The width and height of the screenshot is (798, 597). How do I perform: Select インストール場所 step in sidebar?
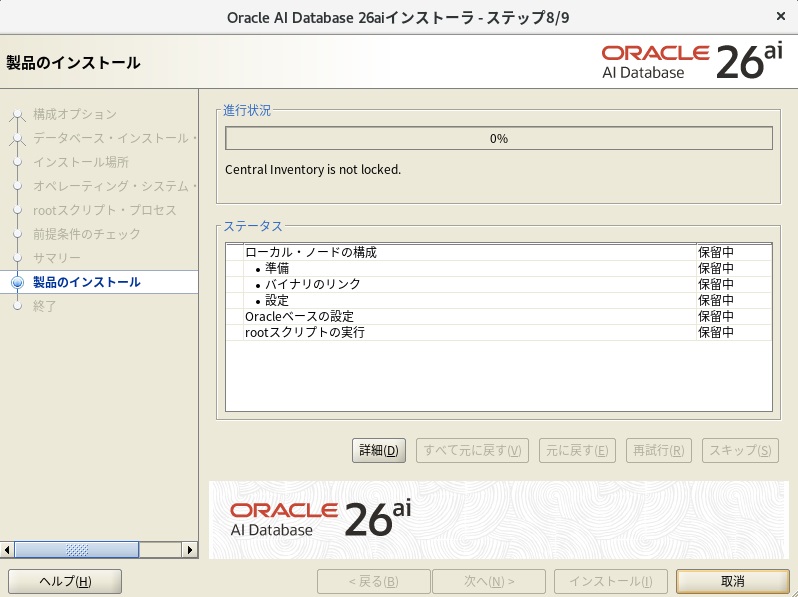[x=81, y=162]
